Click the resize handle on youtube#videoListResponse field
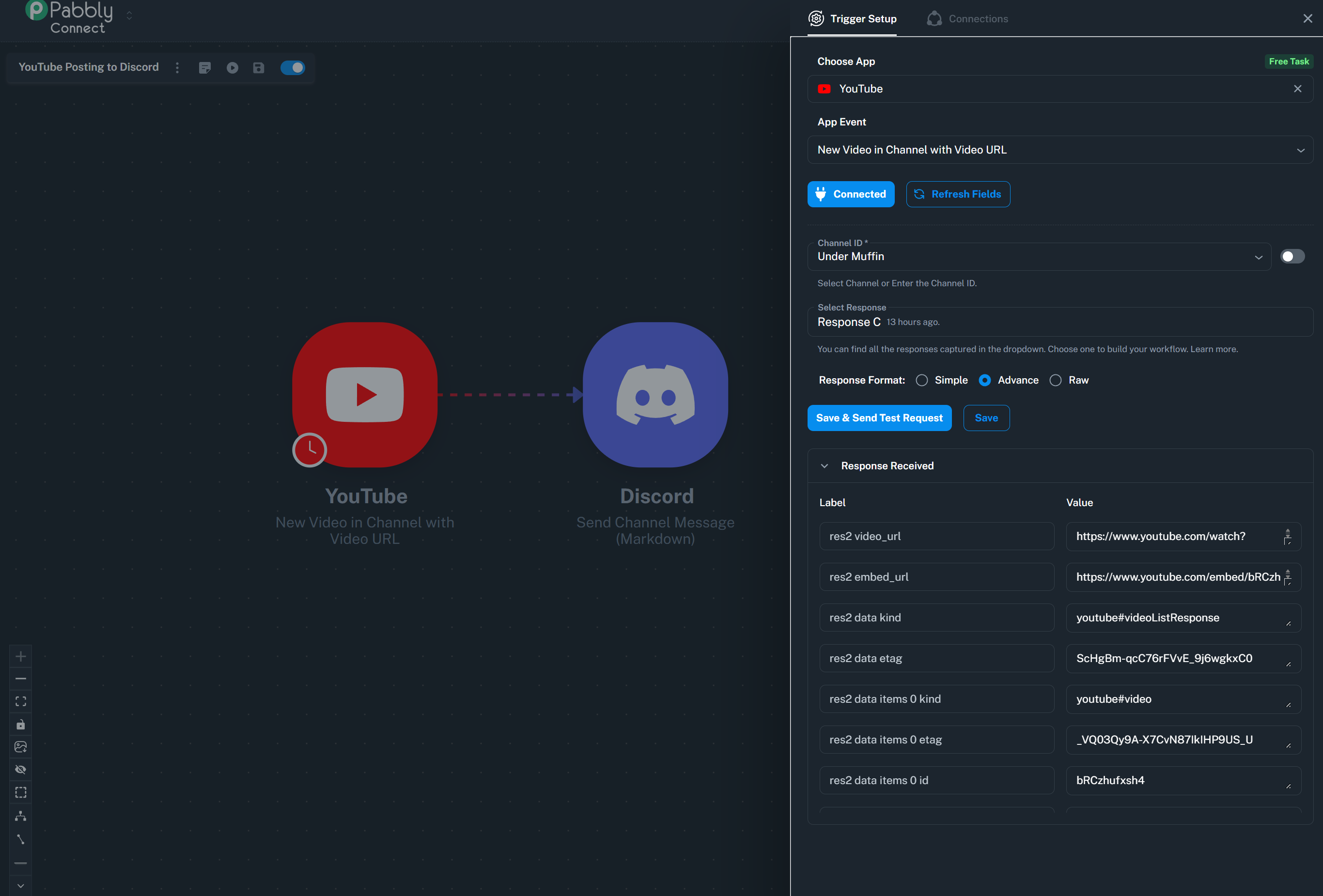Screen dimensions: 1323x896 click(x=1288, y=624)
